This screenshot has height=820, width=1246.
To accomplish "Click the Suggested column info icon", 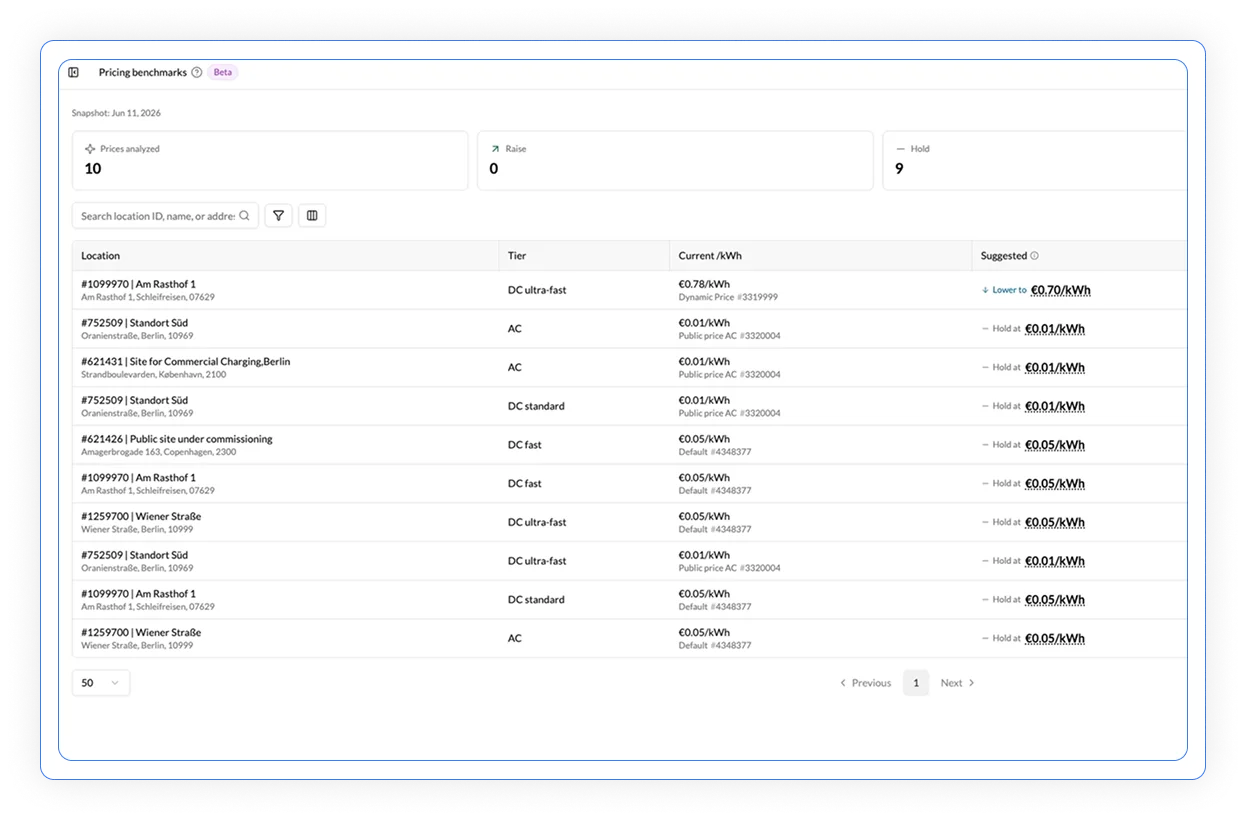I will (x=1034, y=256).
